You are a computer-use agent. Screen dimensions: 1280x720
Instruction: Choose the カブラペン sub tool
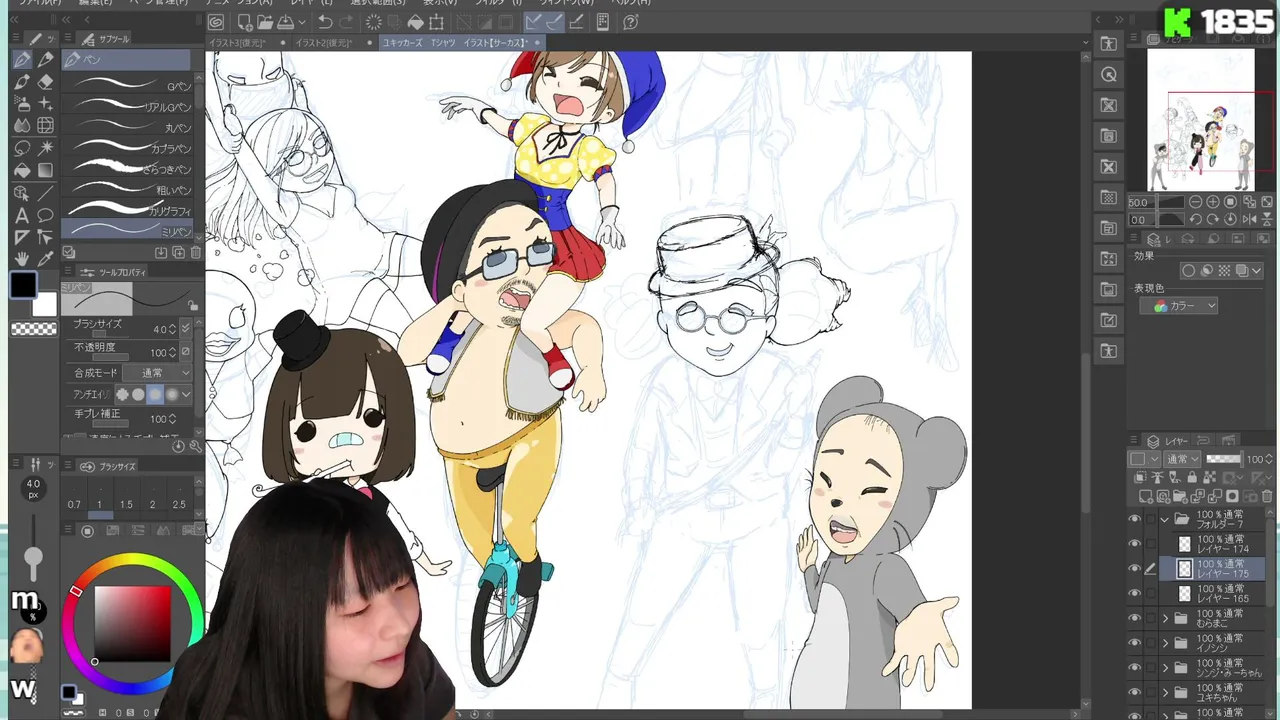point(128,148)
